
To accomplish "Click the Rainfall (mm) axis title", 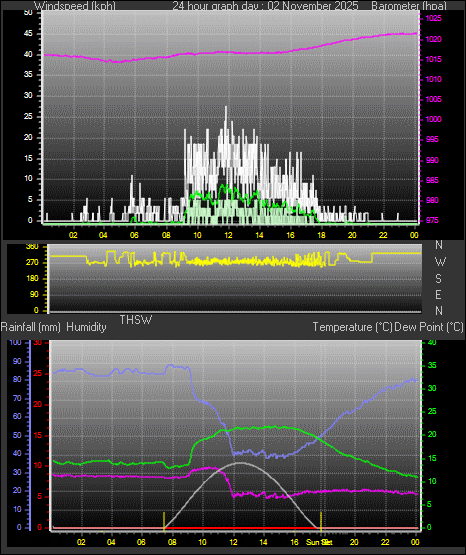I will point(30,327).
